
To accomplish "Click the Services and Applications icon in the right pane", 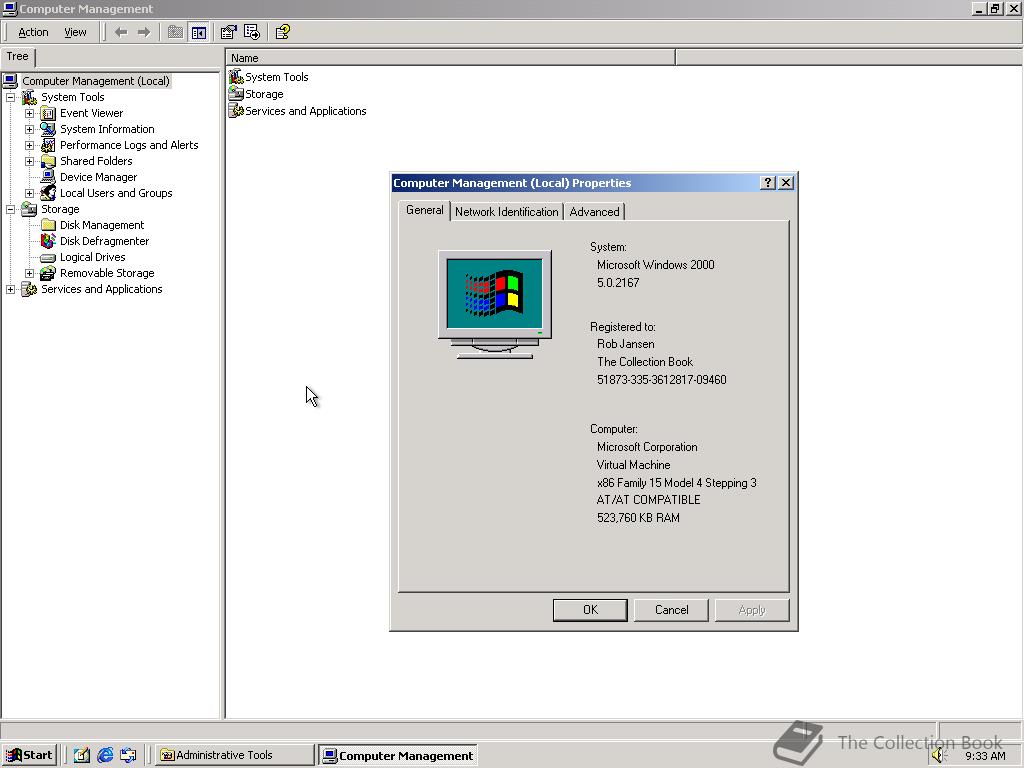I will click(x=236, y=111).
